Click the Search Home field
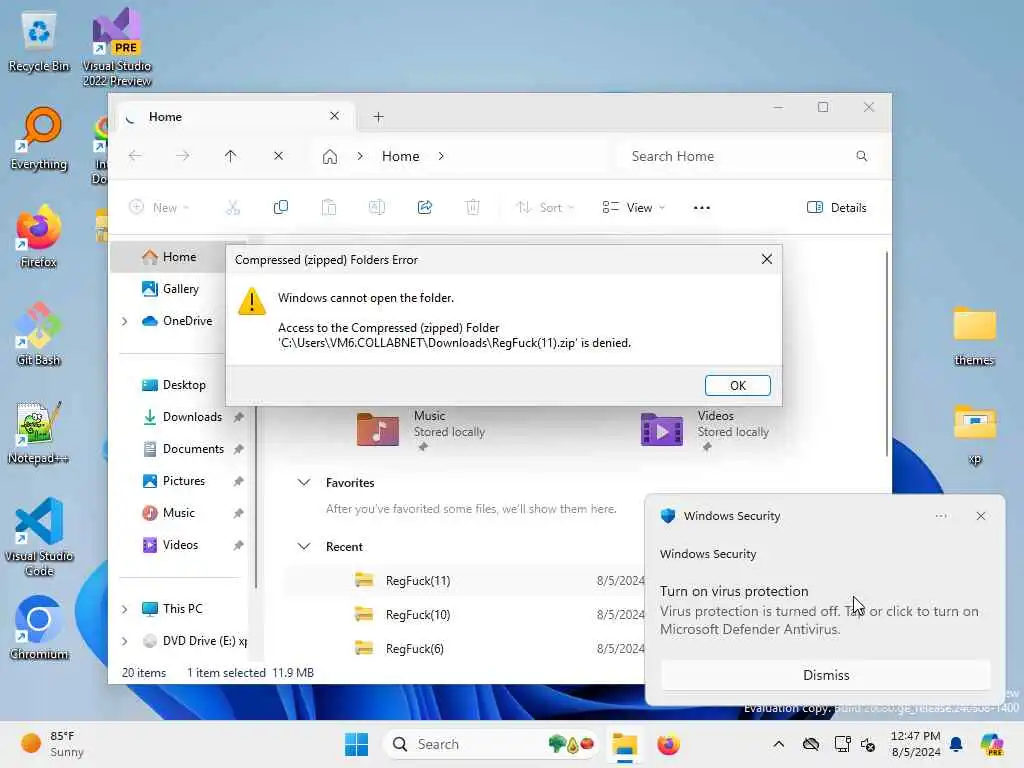The width and height of the screenshot is (1024, 768). point(749,156)
